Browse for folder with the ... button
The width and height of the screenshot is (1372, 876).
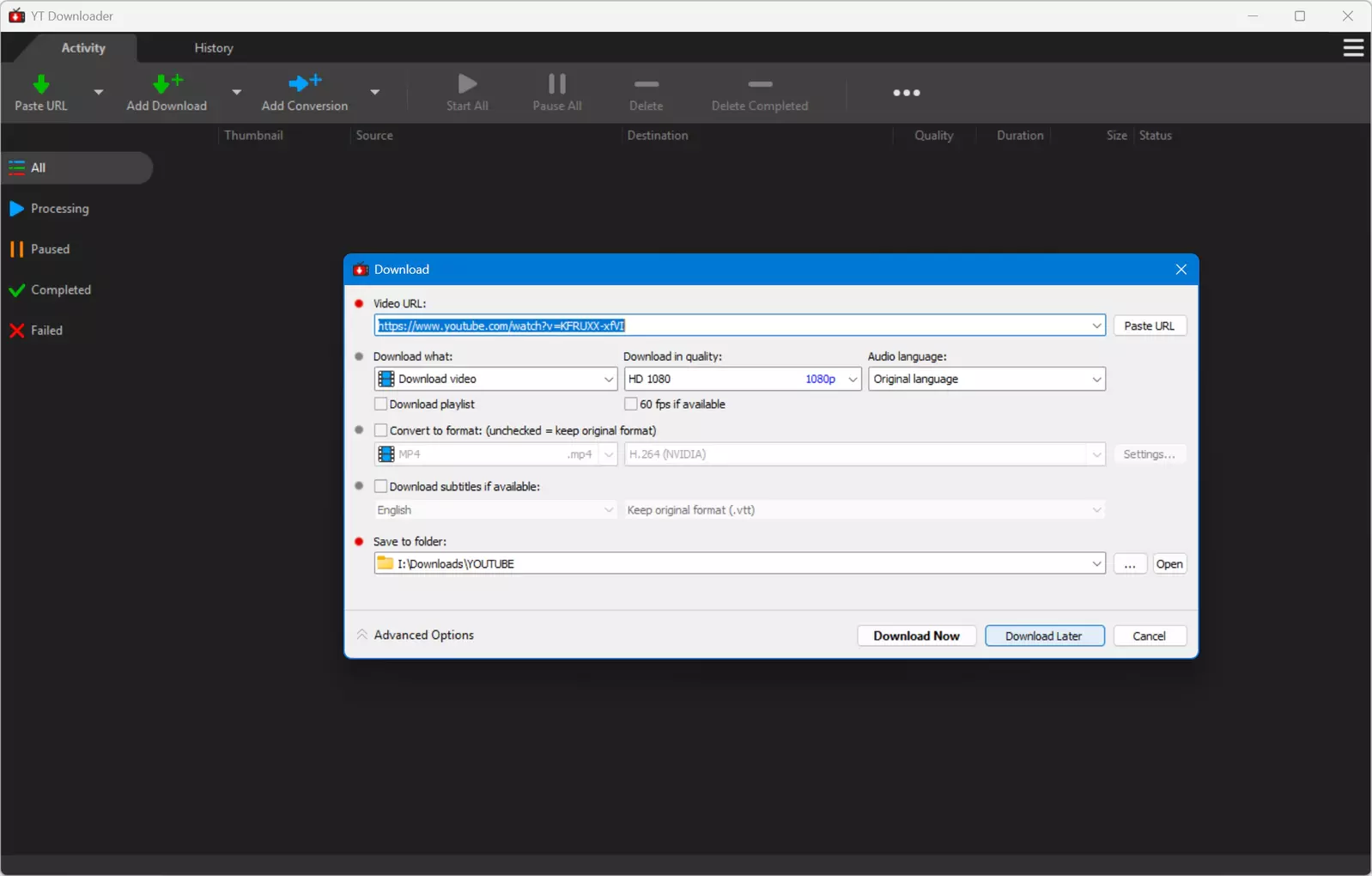[1130, 564]
